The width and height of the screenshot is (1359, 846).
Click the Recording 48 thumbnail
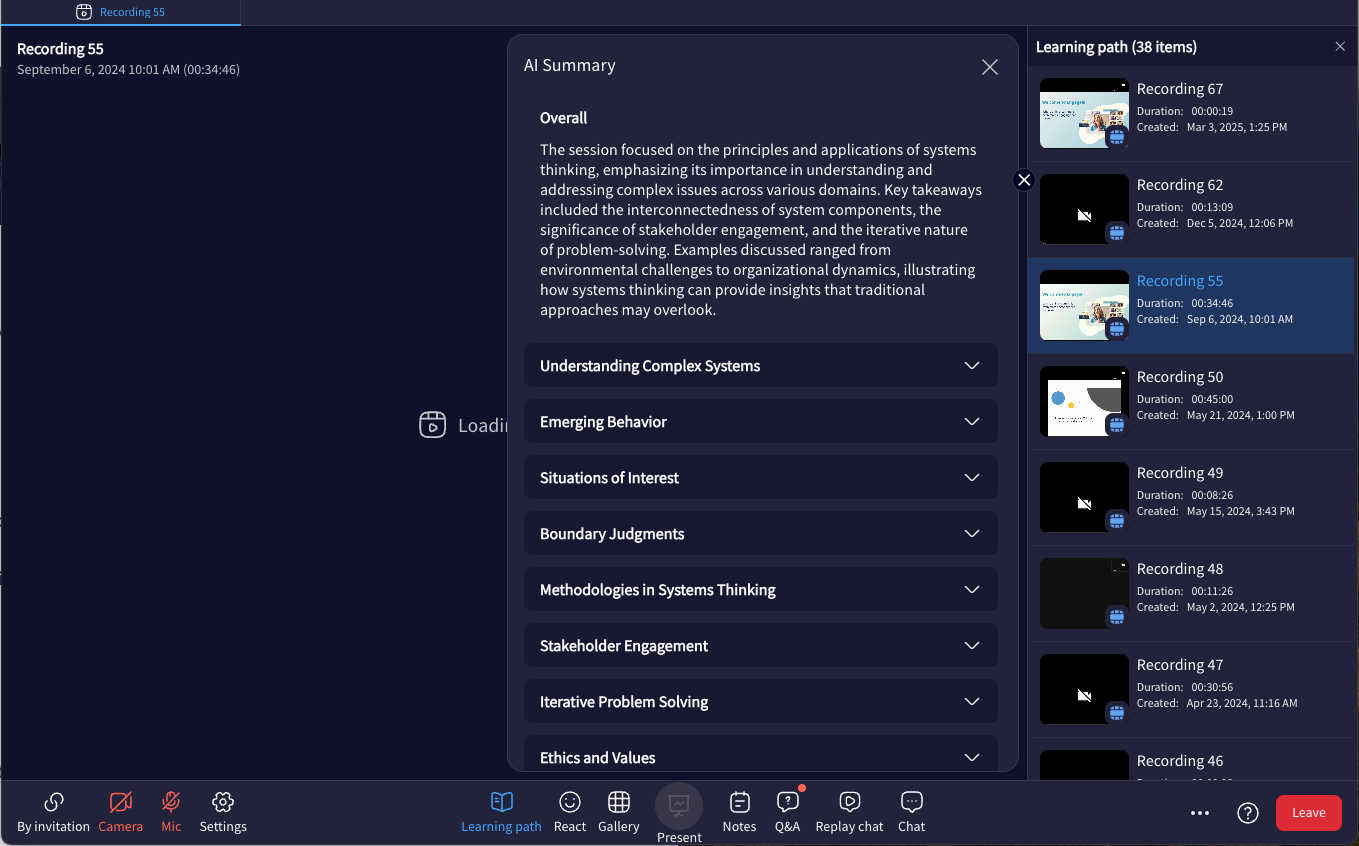1084,593
